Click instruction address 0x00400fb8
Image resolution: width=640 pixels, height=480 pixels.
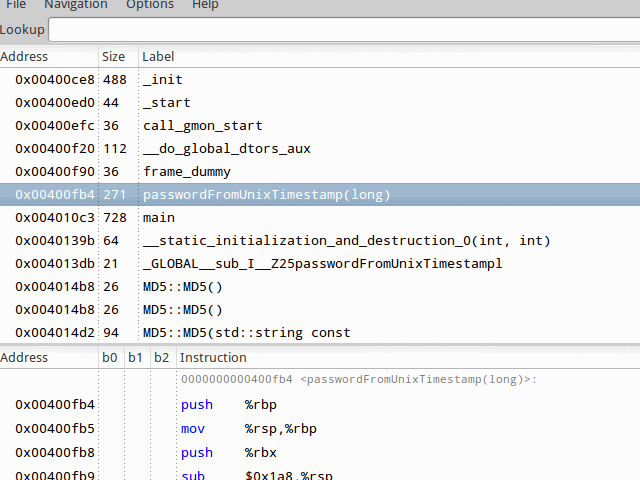pyautogui.click(x=55, y=452)
